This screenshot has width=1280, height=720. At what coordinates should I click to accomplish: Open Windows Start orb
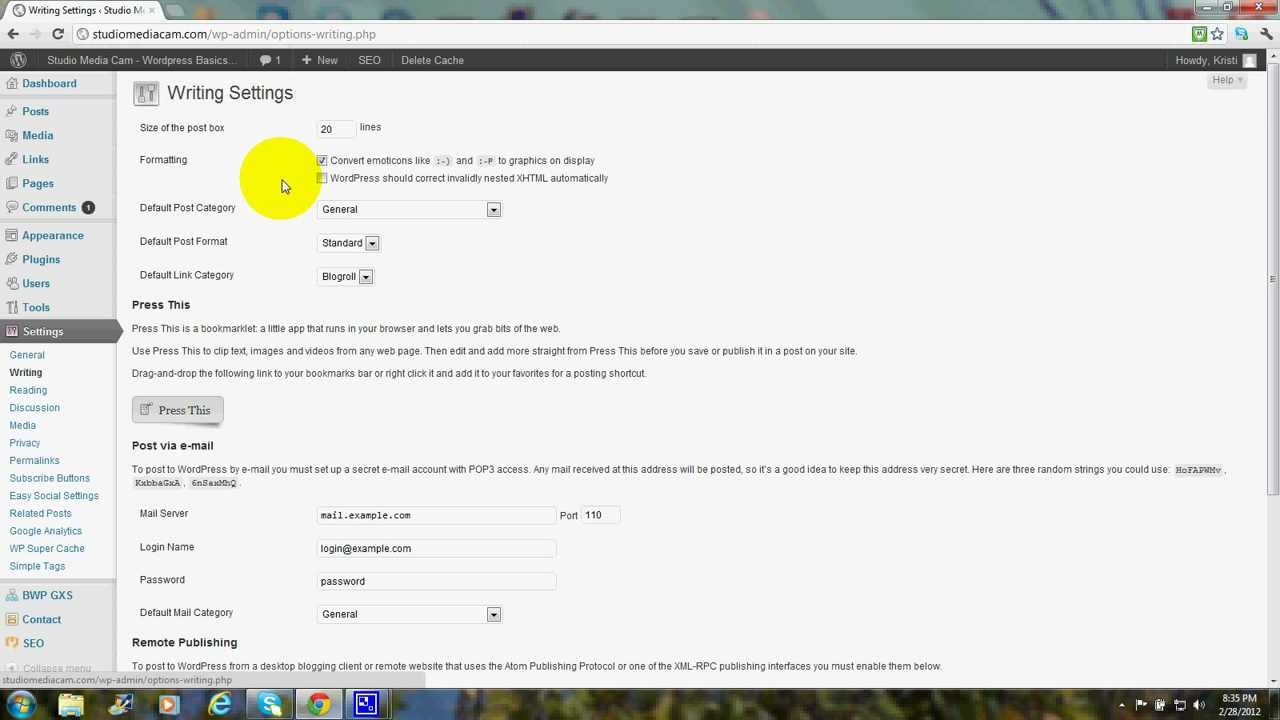[x=21, y=704]
